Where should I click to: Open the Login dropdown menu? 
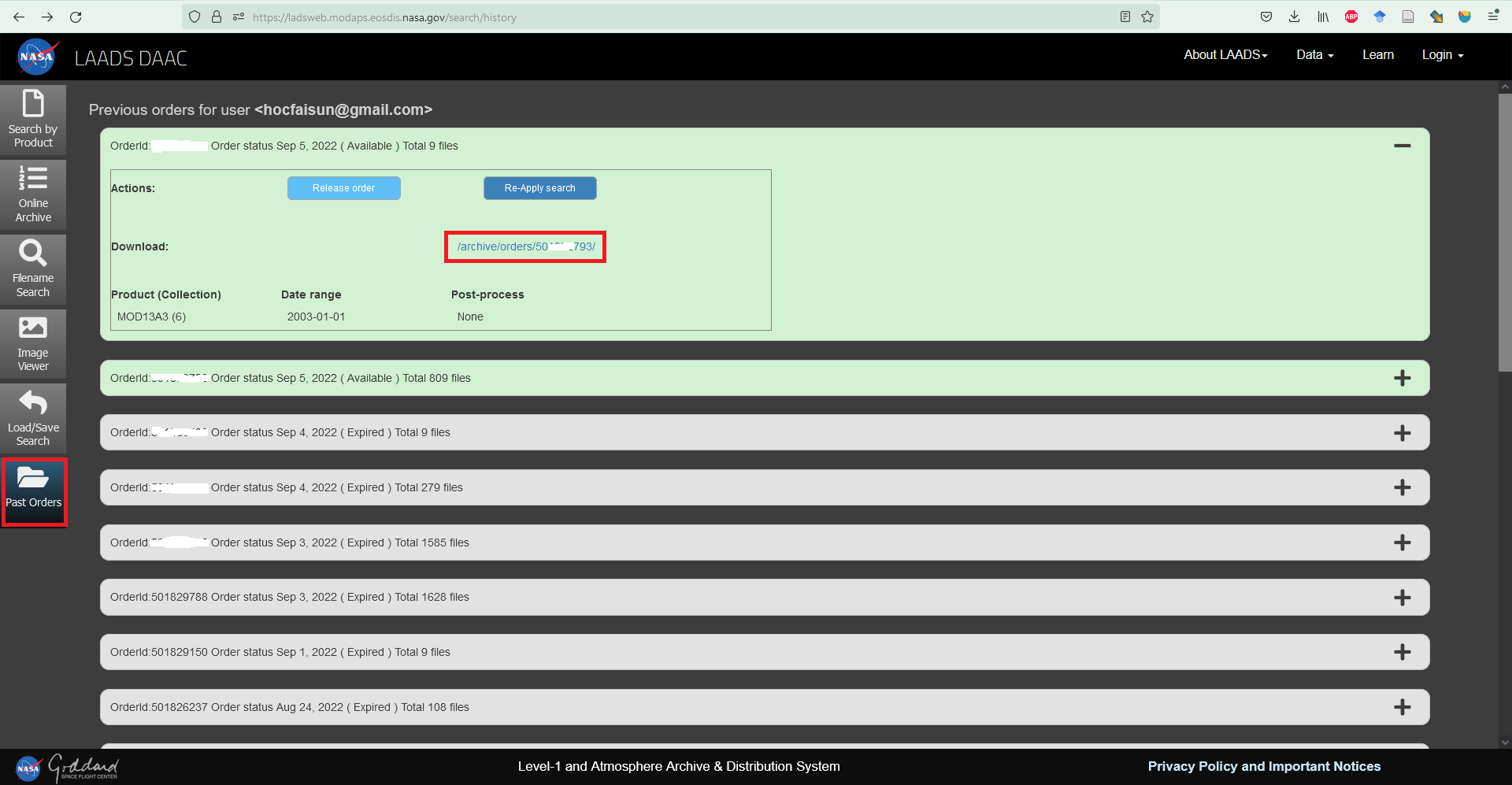(1442, 54)
